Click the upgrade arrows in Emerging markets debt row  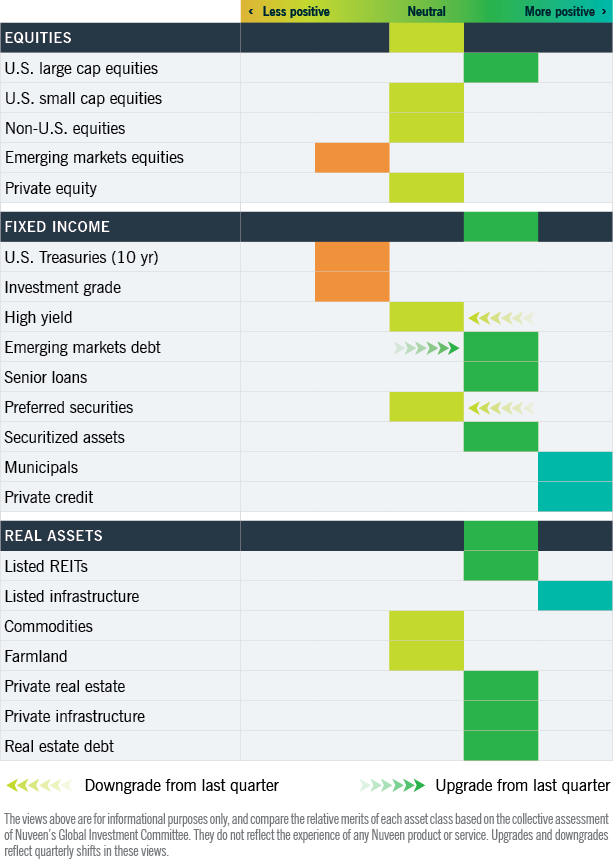coord(426,348)
